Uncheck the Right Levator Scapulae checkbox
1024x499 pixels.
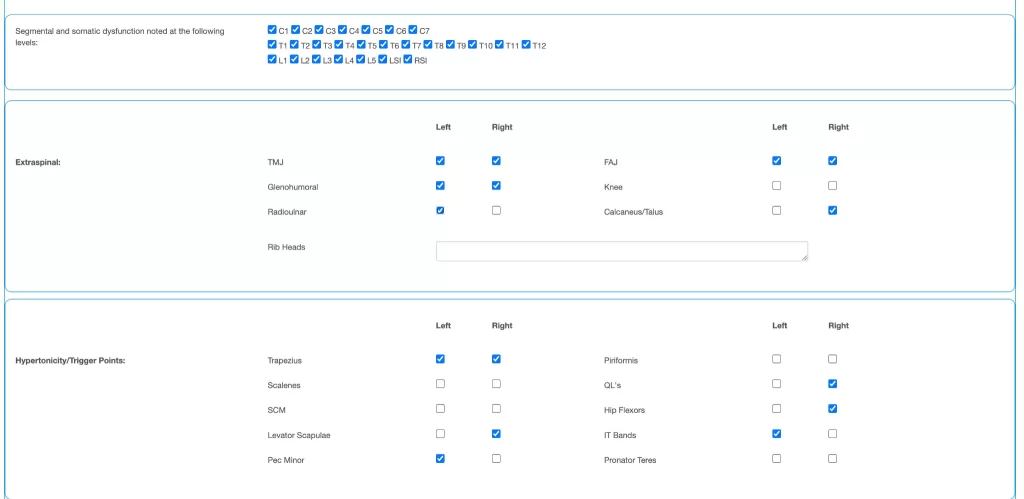[x=496, y=434]
